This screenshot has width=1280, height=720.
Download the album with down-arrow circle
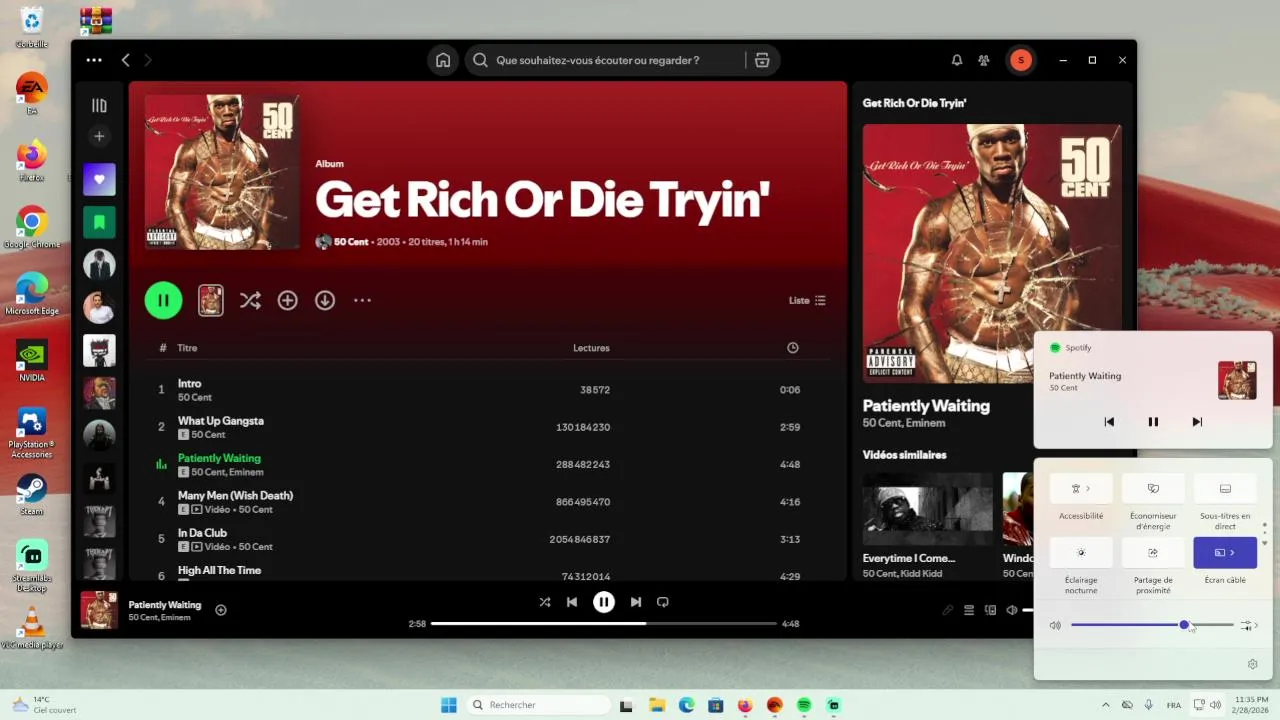point(325,300)
